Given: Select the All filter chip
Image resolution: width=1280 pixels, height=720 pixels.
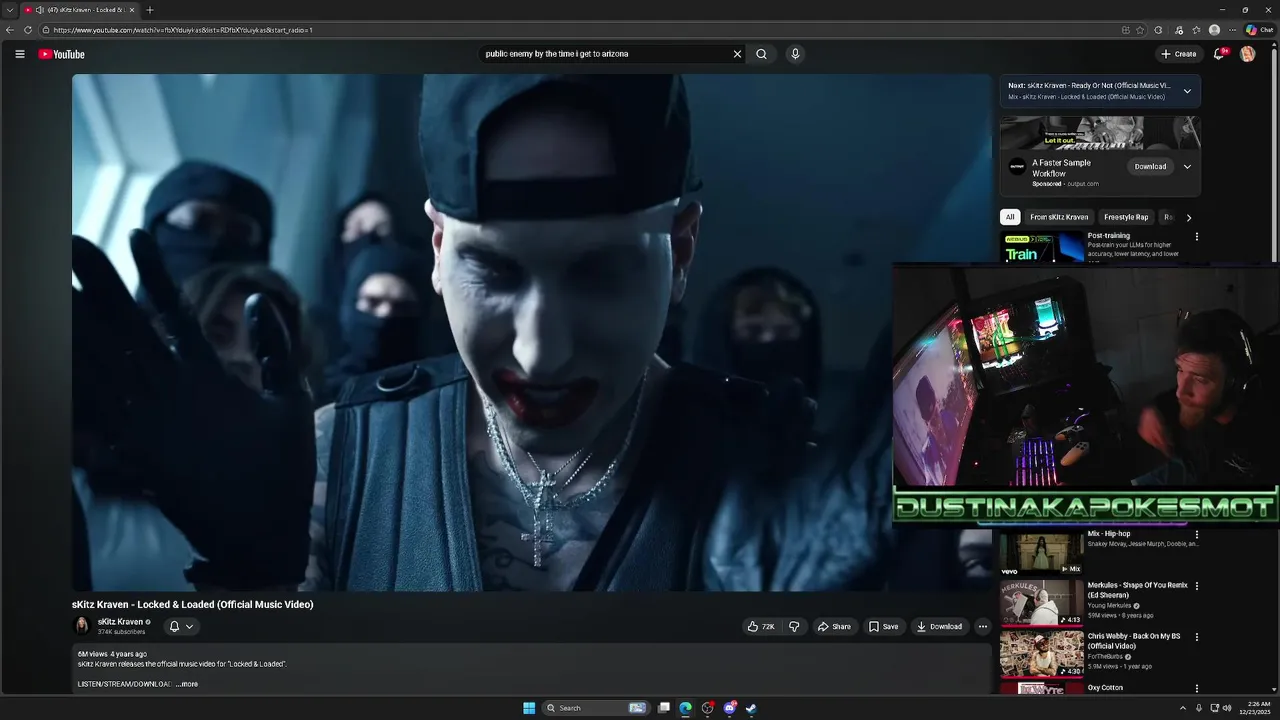Looking at the screenshot, I should click(1010, 217).
